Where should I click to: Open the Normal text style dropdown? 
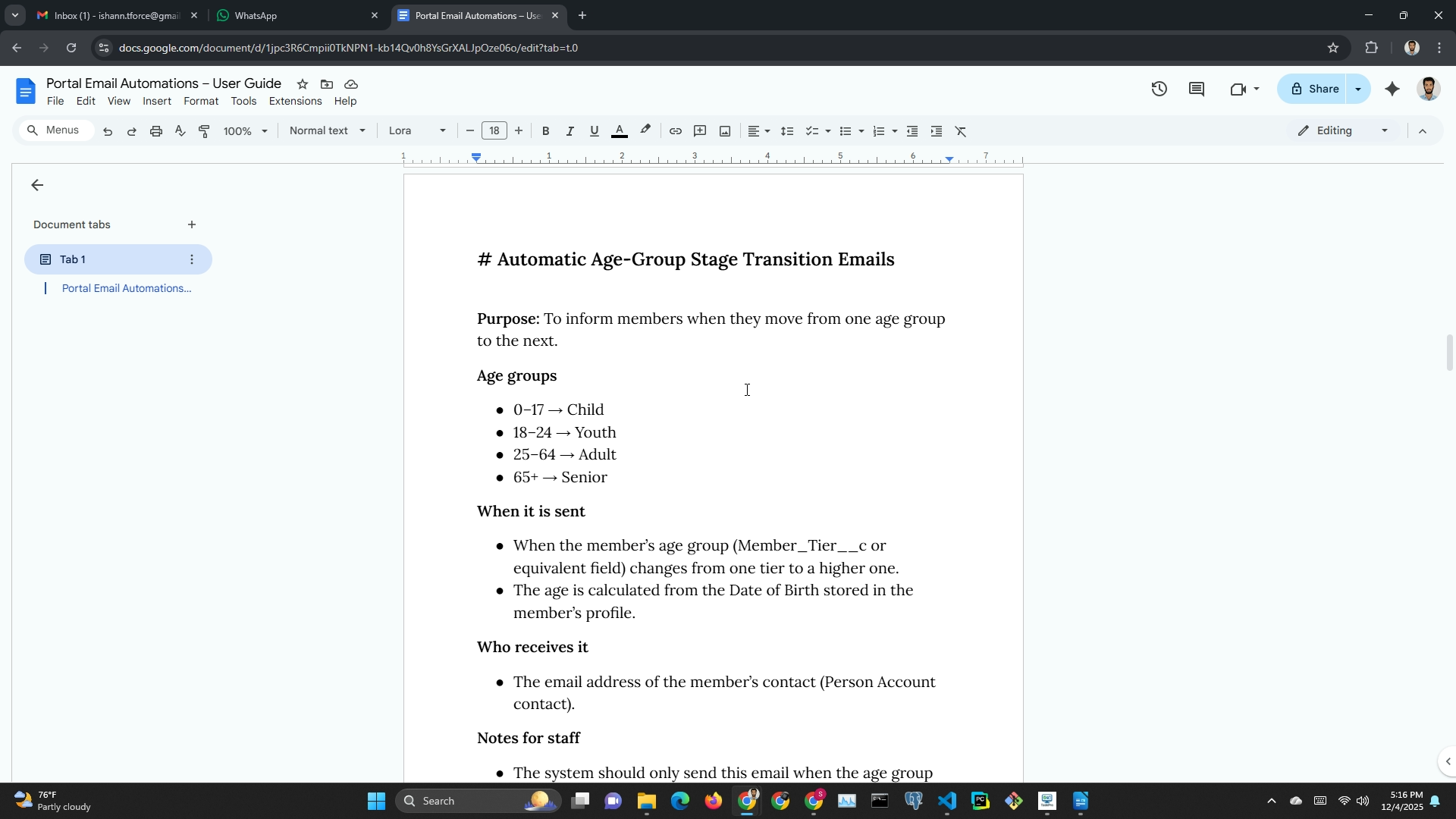327,130
